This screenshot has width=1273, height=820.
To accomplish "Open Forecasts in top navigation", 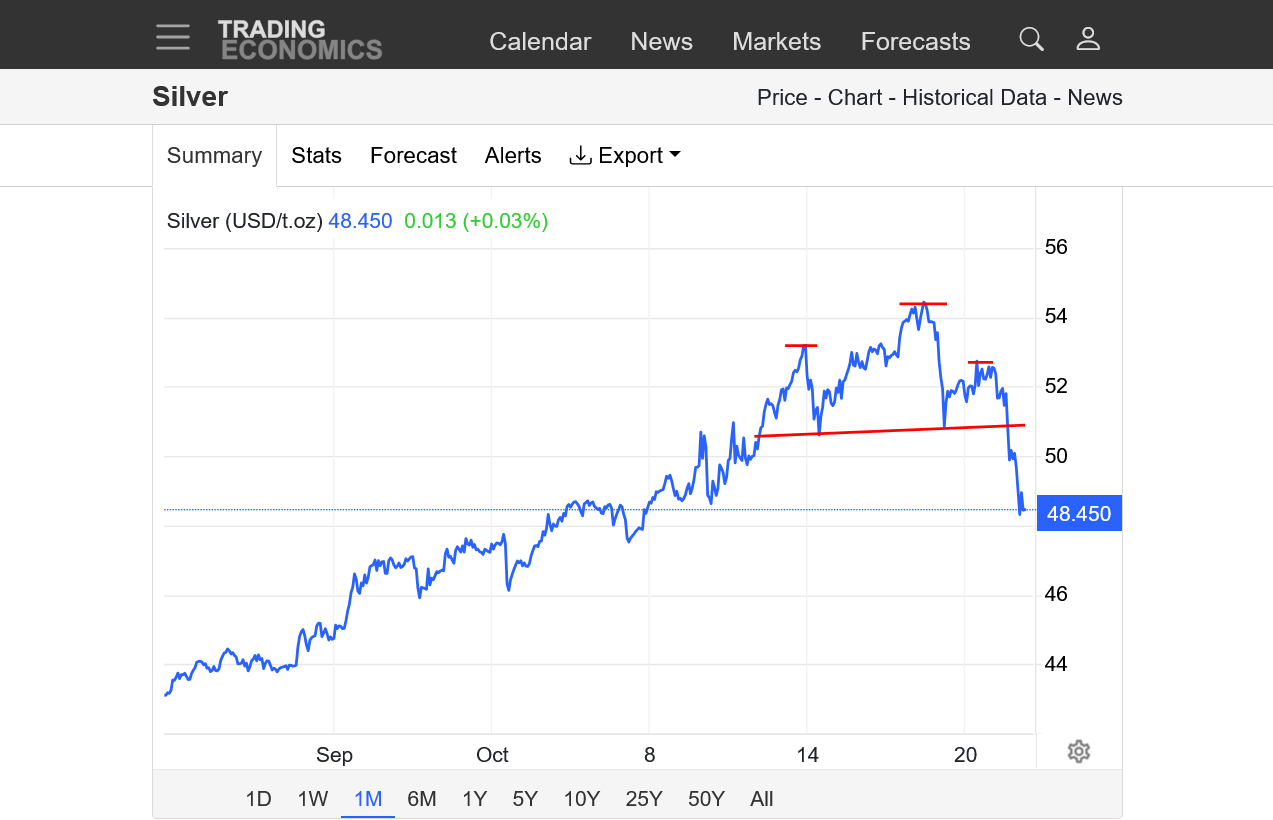I will 915,42.
